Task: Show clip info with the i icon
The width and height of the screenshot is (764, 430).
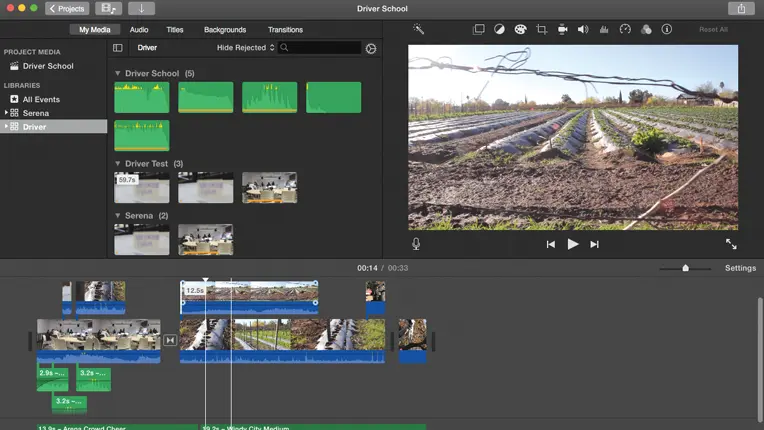Action: 667,30
